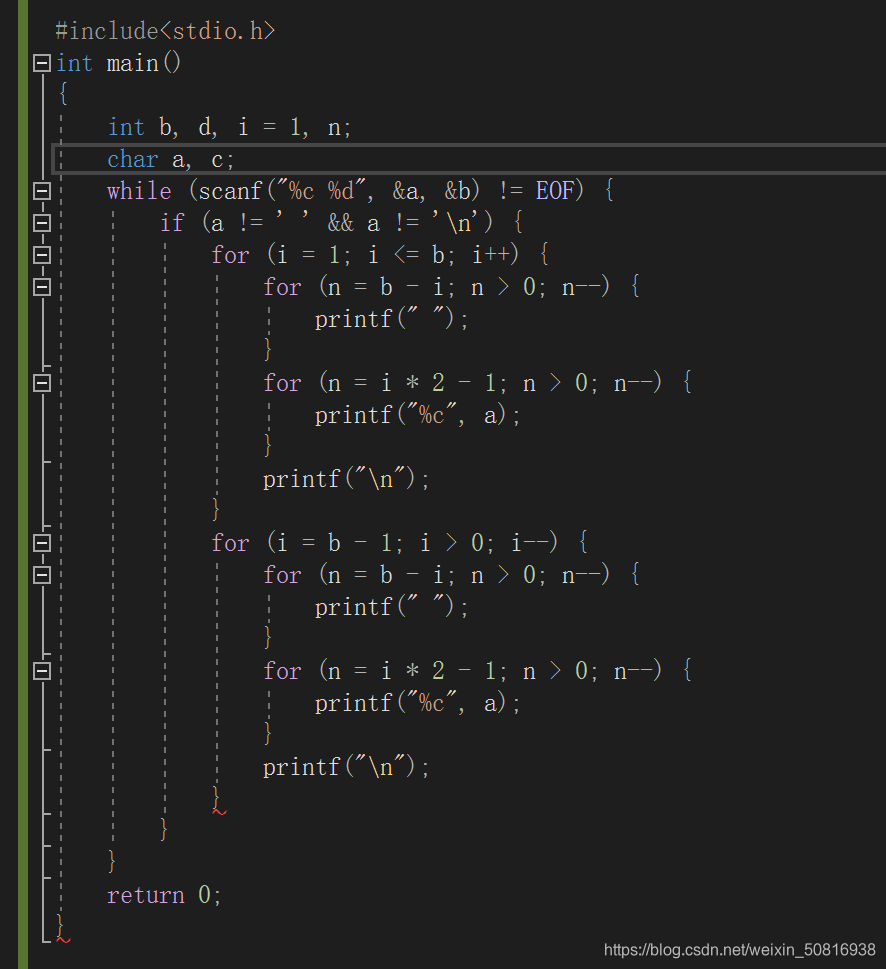Click the final closing brace of main
886x969 pixels.
pos(61,927)
